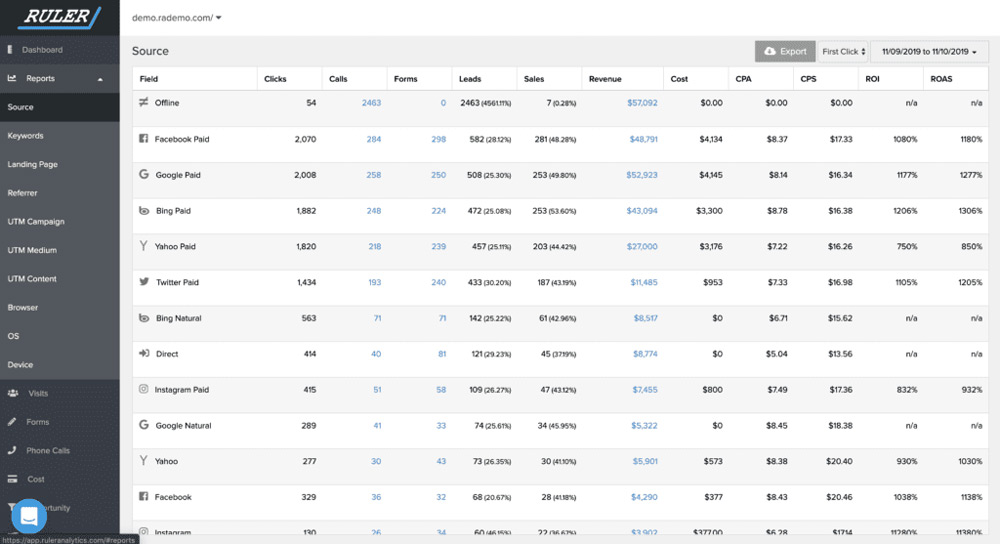This screenshot has width=1000, height=544.
Task: Open the Source report
Action: pos(59,107)
